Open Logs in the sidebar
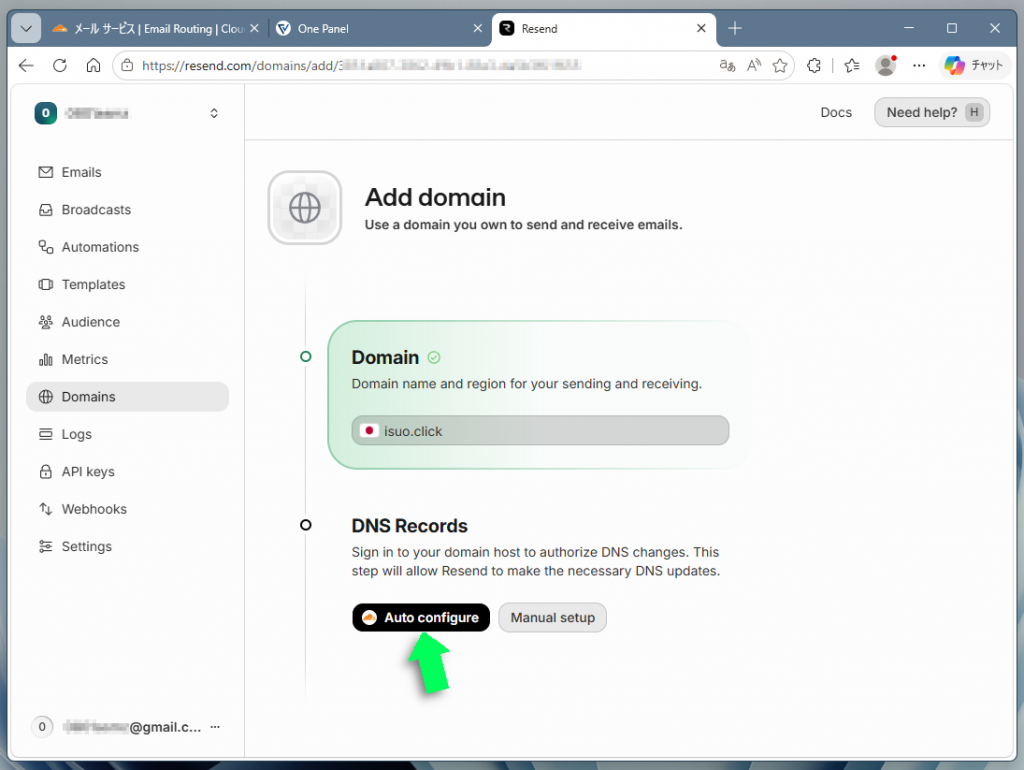The height and width of the screenshot is (770, 1024). click(x=127, y=434)
